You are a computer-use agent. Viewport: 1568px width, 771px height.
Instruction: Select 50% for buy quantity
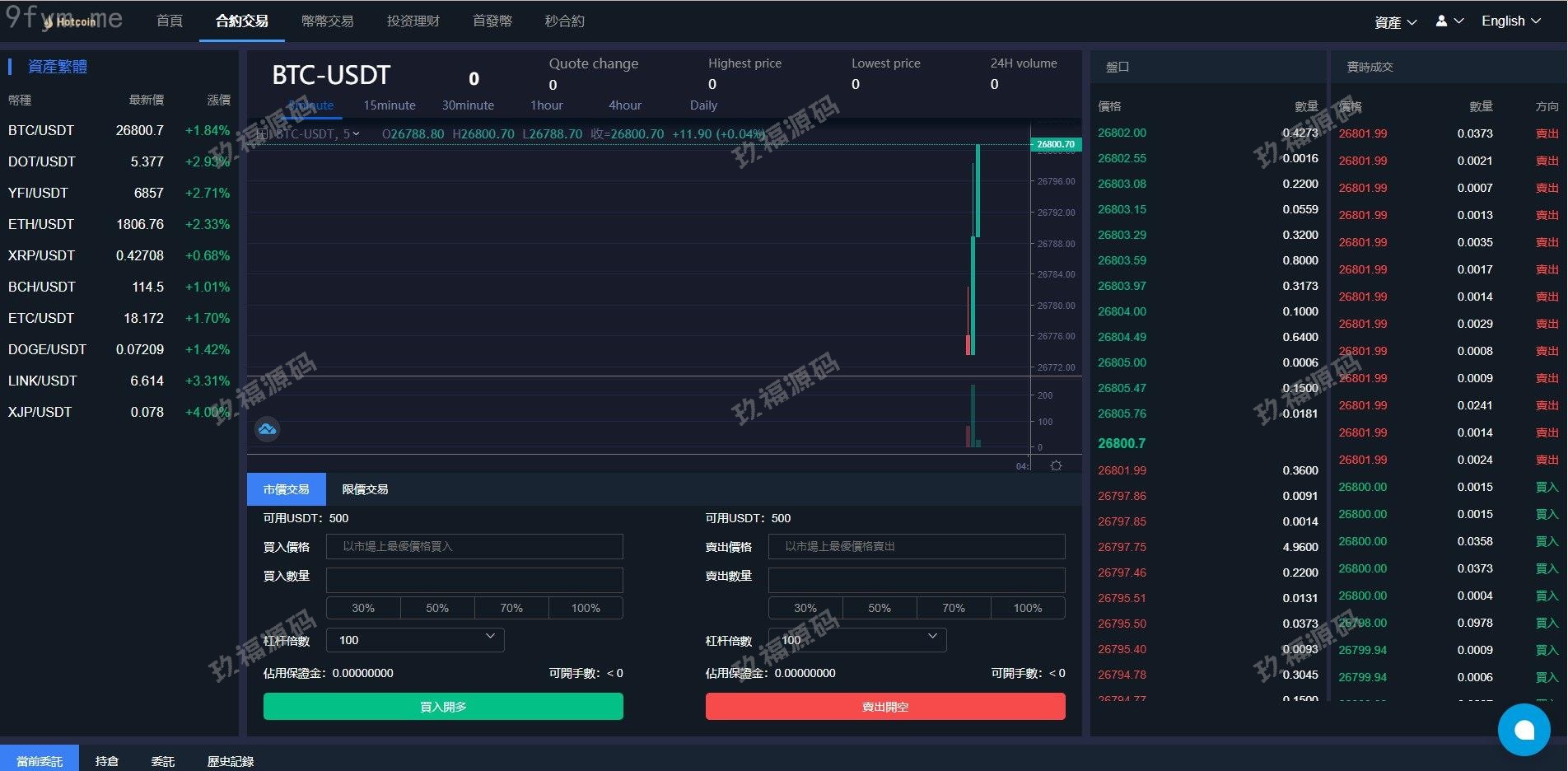tap(437, 608)
